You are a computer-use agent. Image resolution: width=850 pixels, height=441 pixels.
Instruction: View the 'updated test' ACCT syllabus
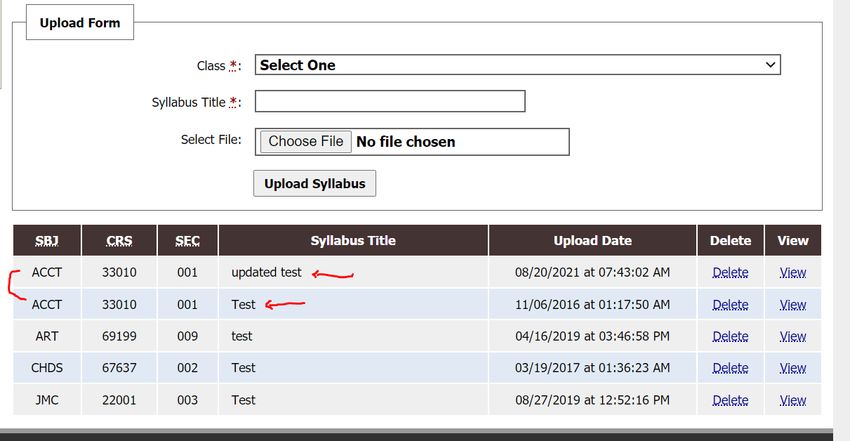pos(793,273)
